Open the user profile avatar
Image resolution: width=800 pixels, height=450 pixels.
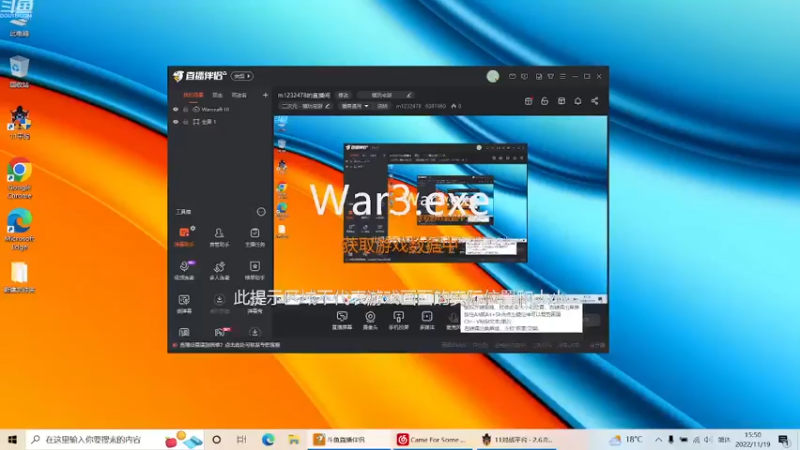492,77
